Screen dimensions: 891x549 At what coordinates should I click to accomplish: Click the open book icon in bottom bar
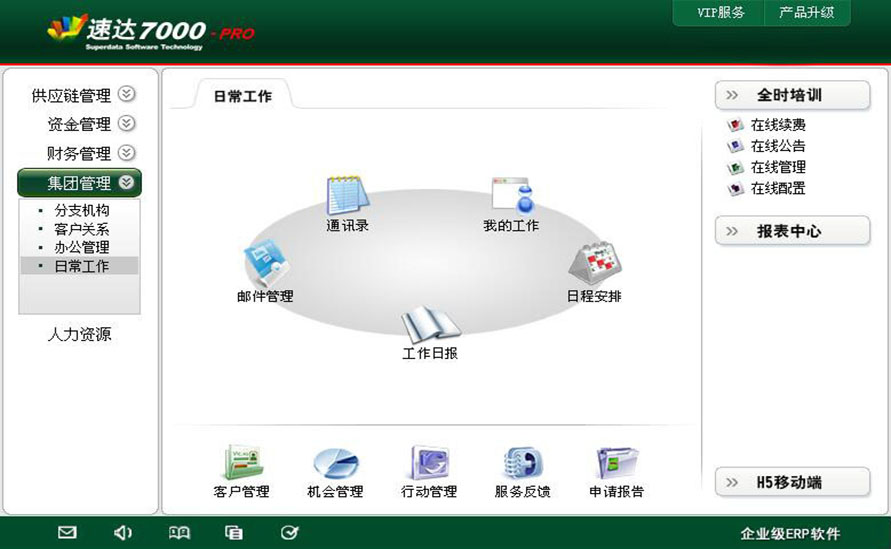click(179, 533)
